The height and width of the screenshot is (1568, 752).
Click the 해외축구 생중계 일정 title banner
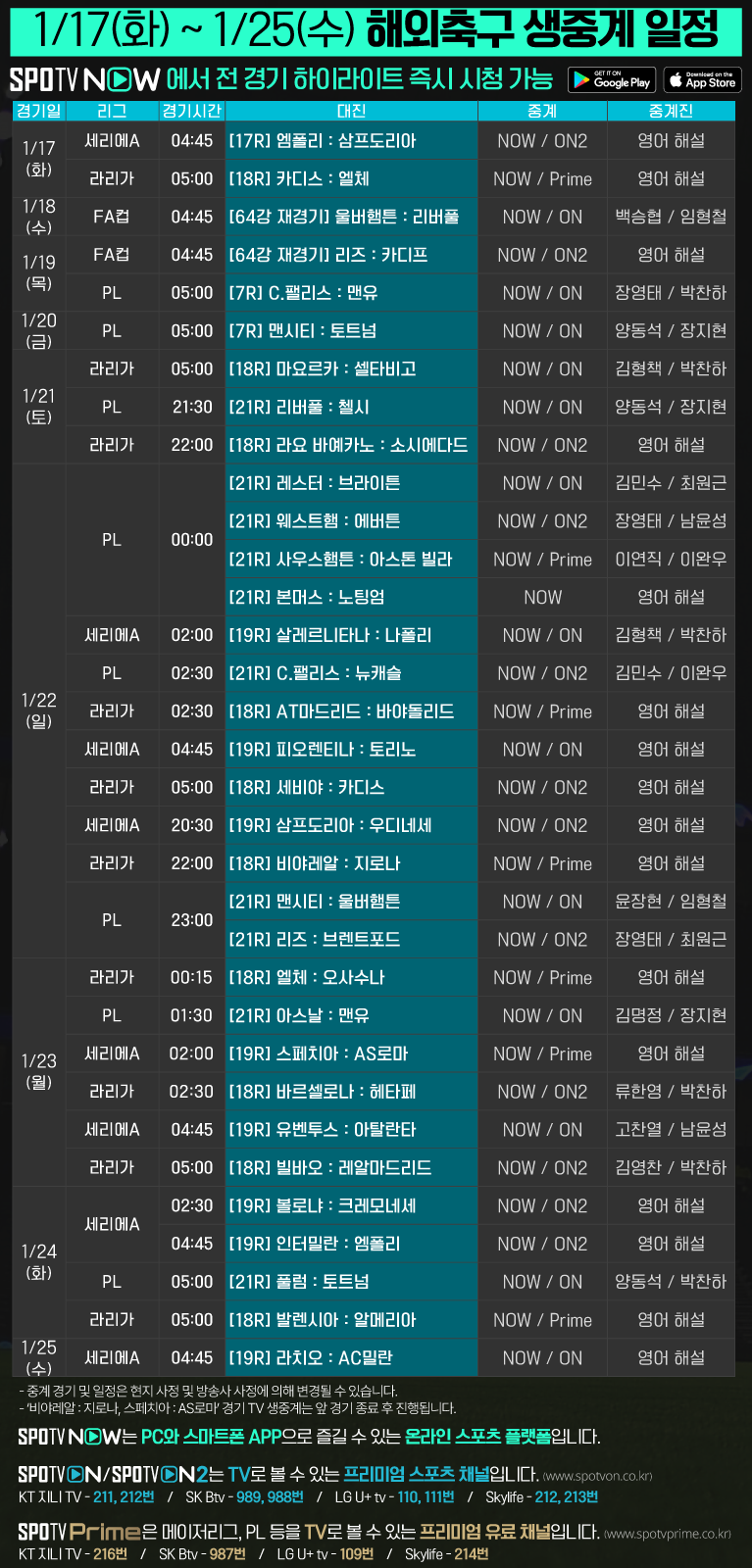click(376, 29)
